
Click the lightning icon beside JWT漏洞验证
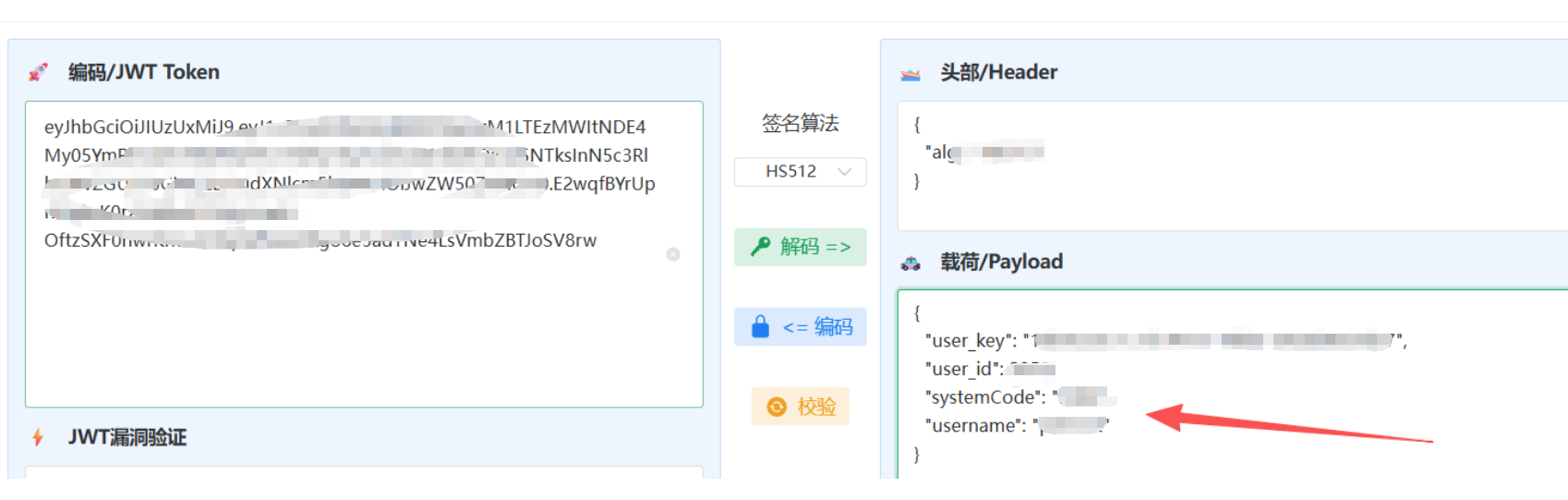pyautogui.click(x=38, y=437)
